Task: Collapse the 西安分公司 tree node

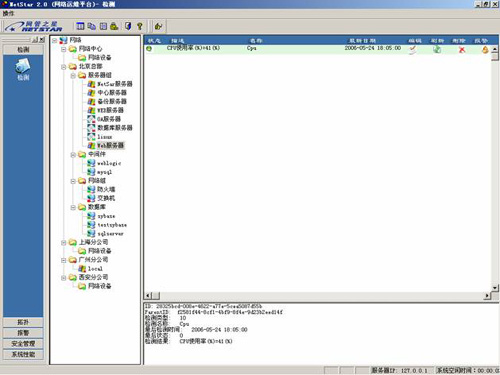Action: click(x=64, y=278)
